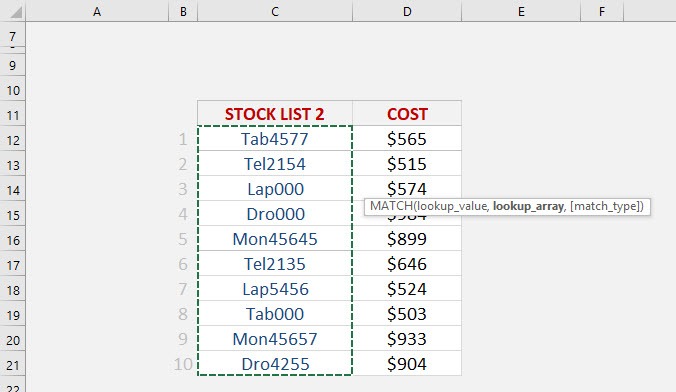The image size is (676, 392).
Task: Click index number 10 beside Dro4255
Action: pos(183,364)
